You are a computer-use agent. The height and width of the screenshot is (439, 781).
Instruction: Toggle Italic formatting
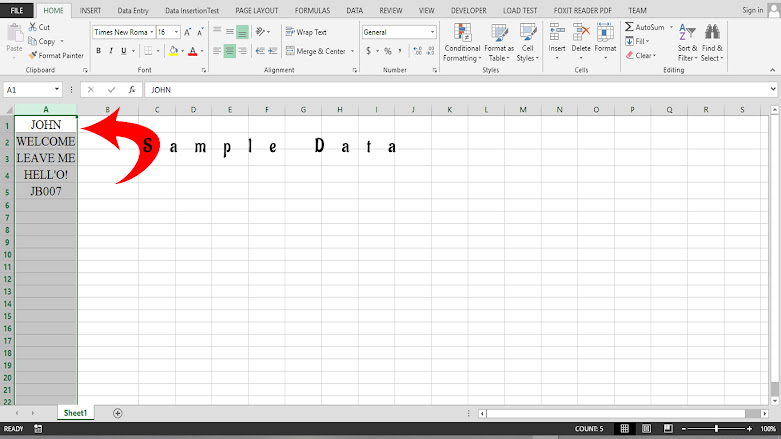point(111,51)
